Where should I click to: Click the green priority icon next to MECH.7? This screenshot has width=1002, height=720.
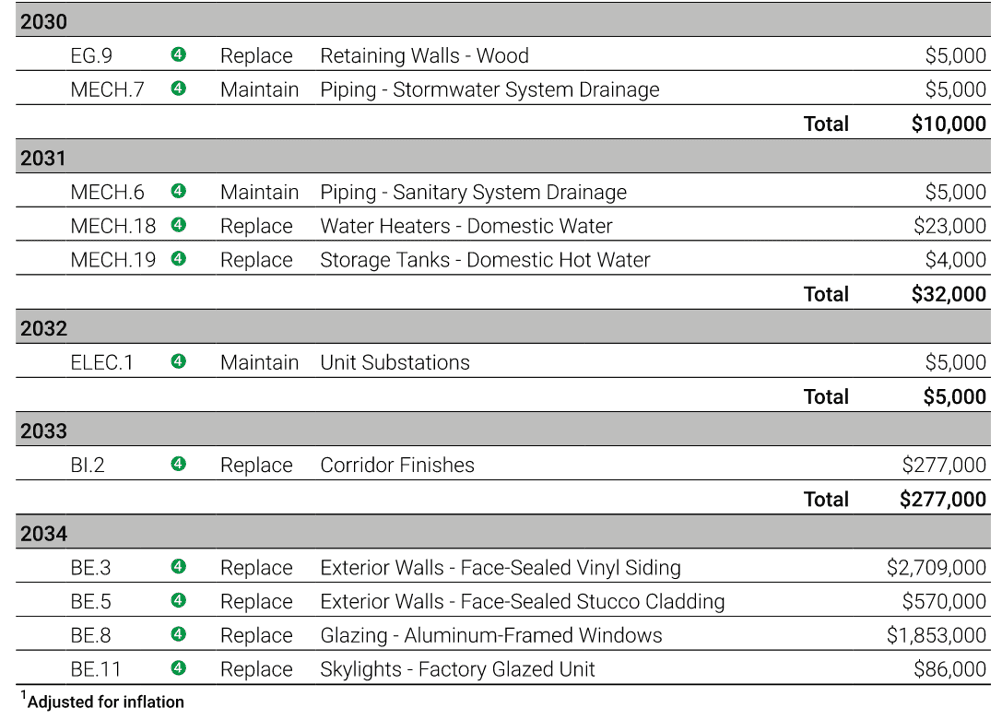tap(178, 88)
